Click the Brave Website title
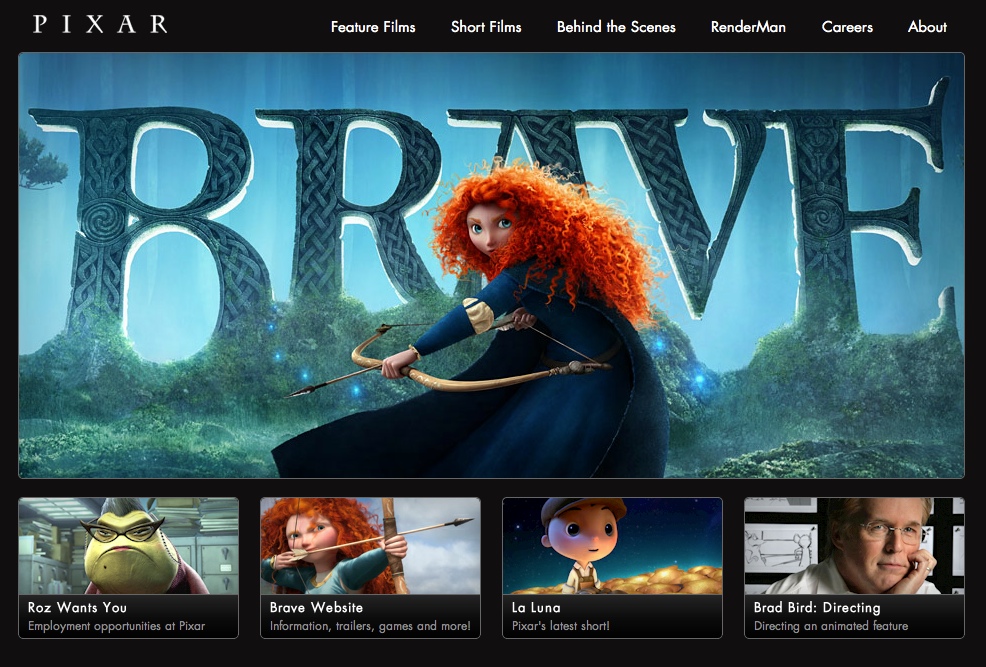986x667 pixels. click(316, 607)
